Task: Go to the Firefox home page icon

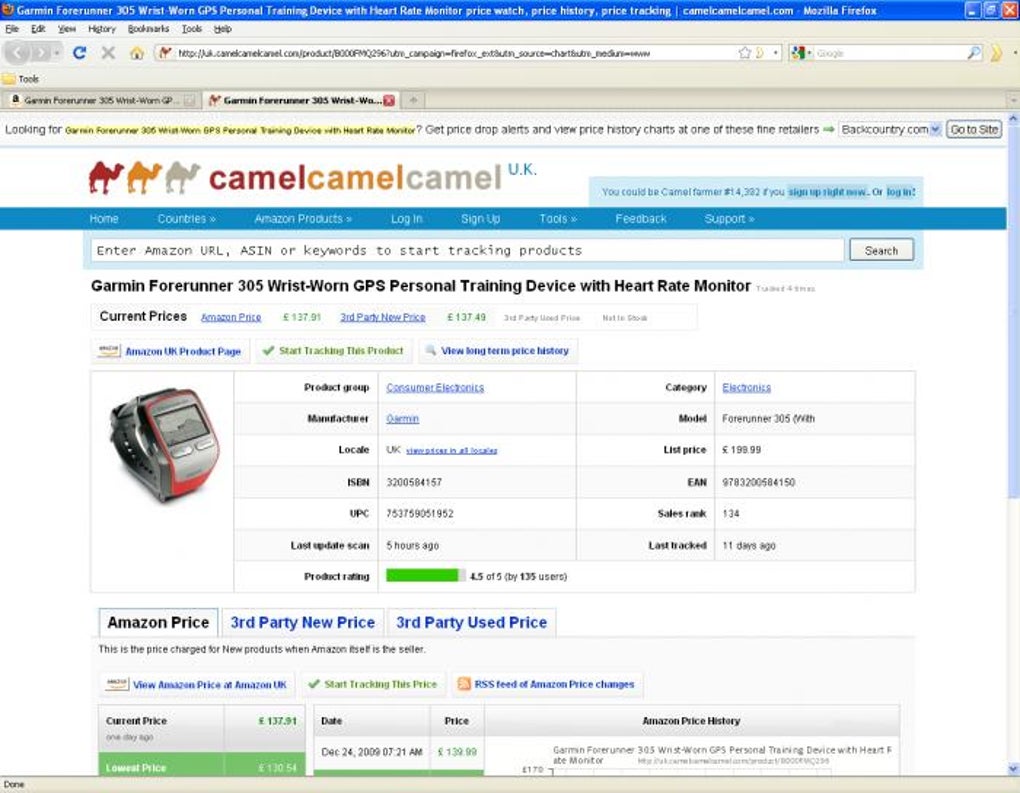Action: (137, 53)
